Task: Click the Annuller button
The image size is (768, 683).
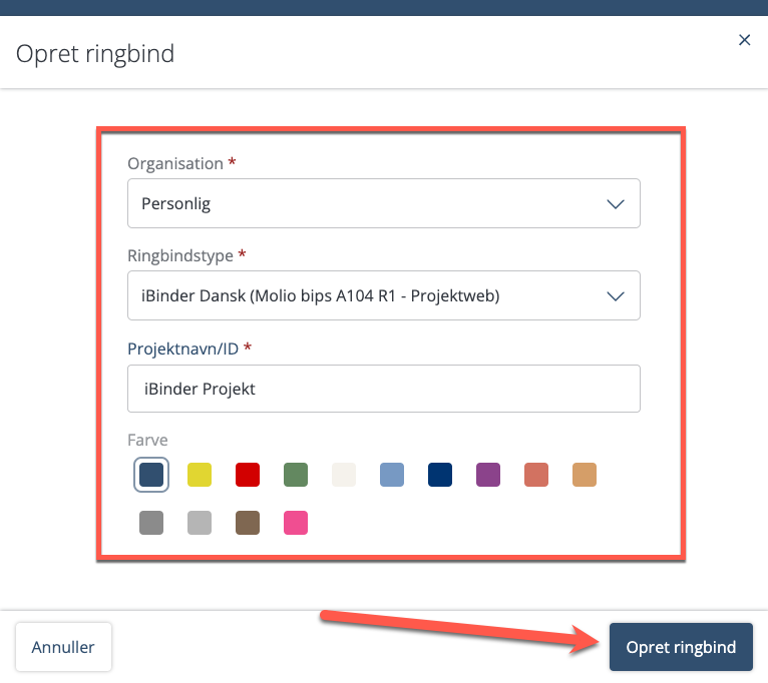Action: coord(63,647)
